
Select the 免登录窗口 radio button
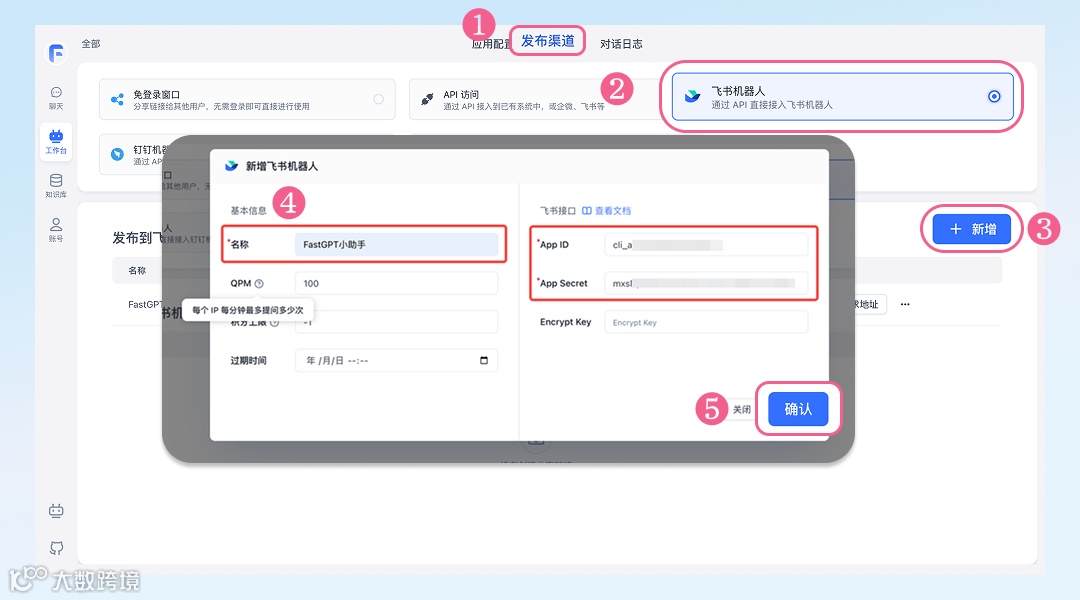click(378, 99)
